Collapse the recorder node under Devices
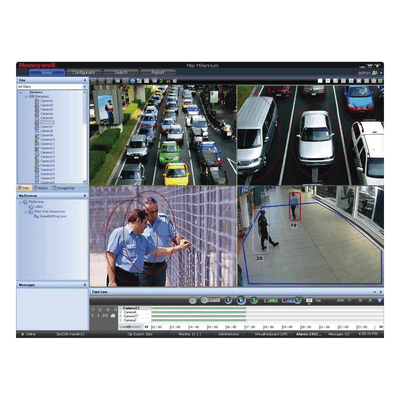This screenshot has width=400, height=400. tap(26, 97)
